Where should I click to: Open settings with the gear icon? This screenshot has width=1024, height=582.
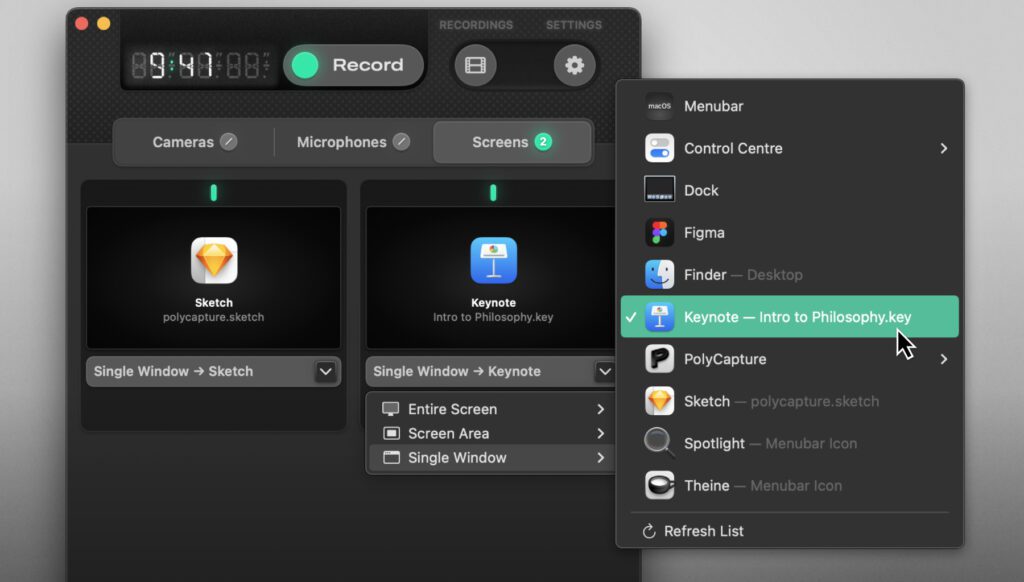tap(574, 66)
